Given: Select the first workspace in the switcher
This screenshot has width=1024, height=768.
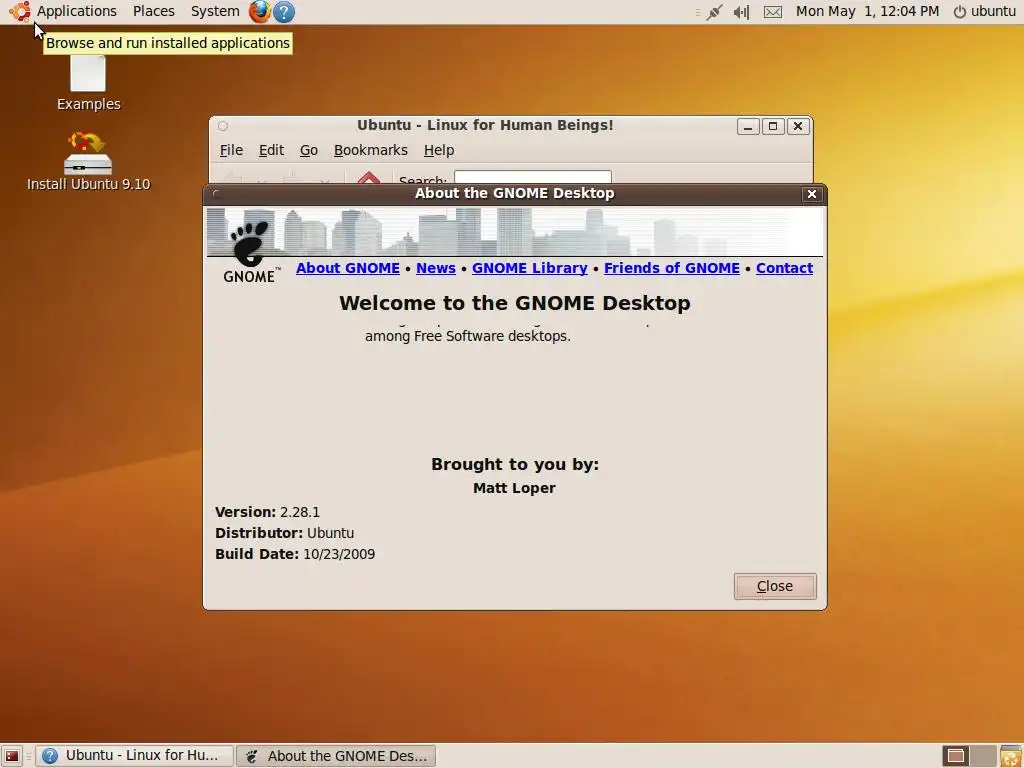Looking at the screenshot, I should click(x=955, y=756).
